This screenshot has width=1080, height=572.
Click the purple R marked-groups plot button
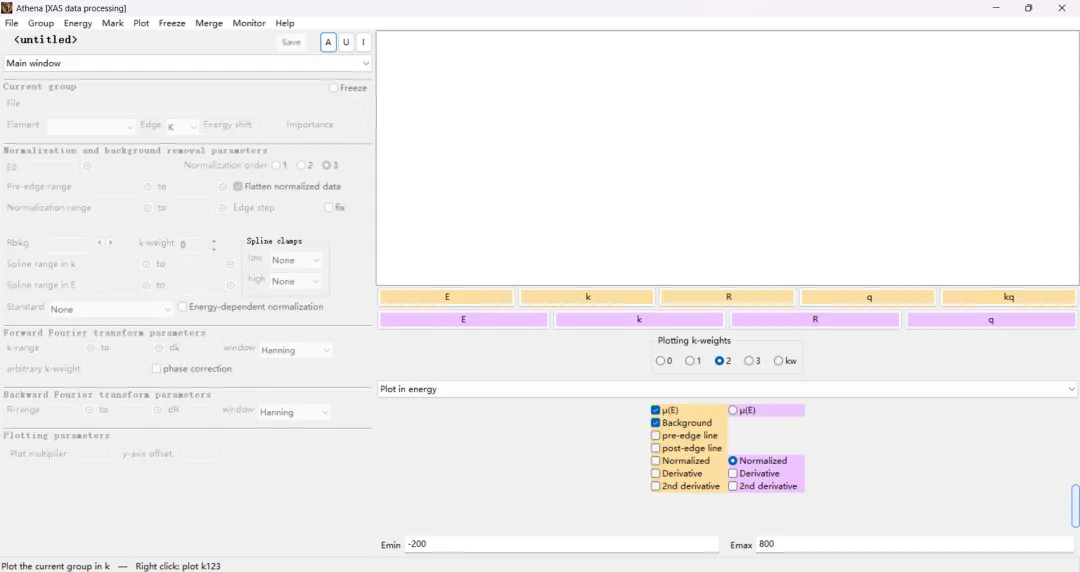point(815,320)
